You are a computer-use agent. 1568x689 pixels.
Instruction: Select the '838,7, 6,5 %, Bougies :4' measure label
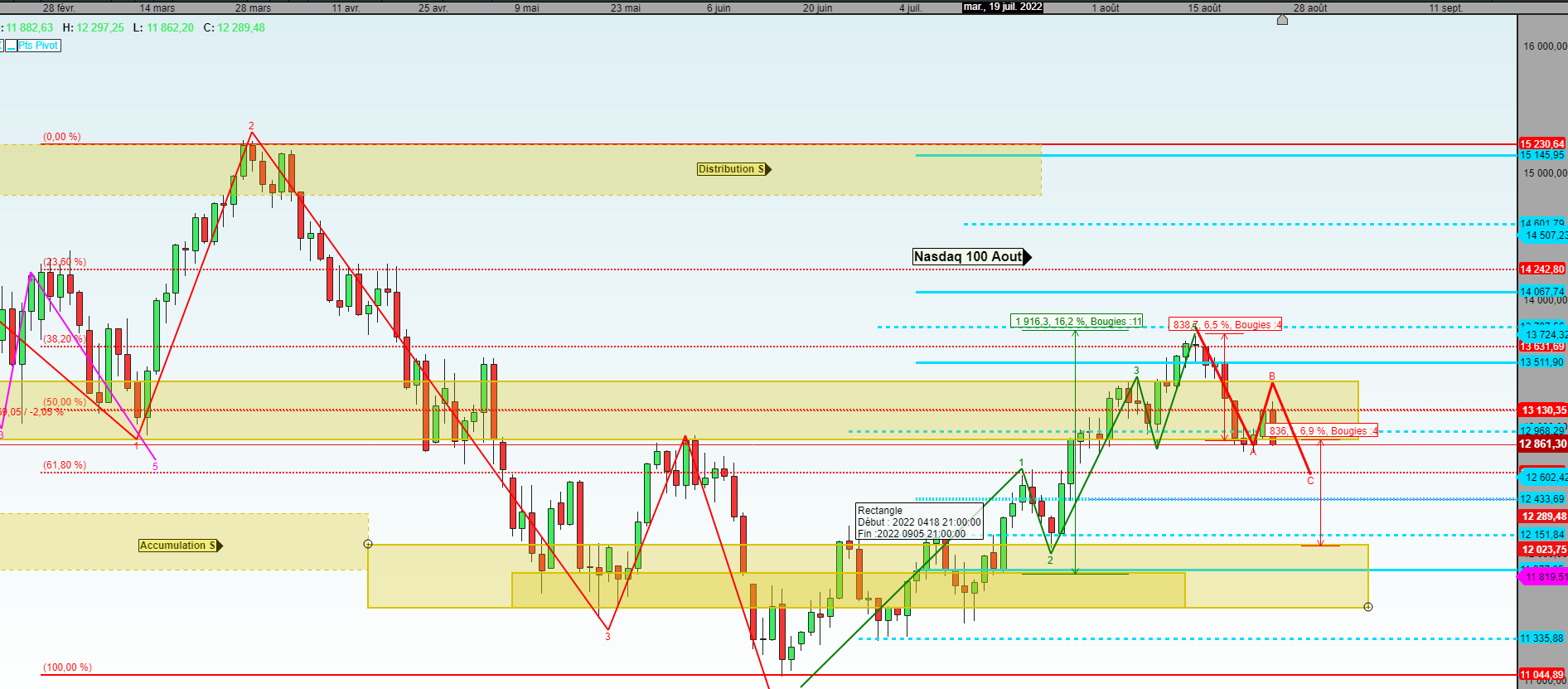tap(1226, 325)
